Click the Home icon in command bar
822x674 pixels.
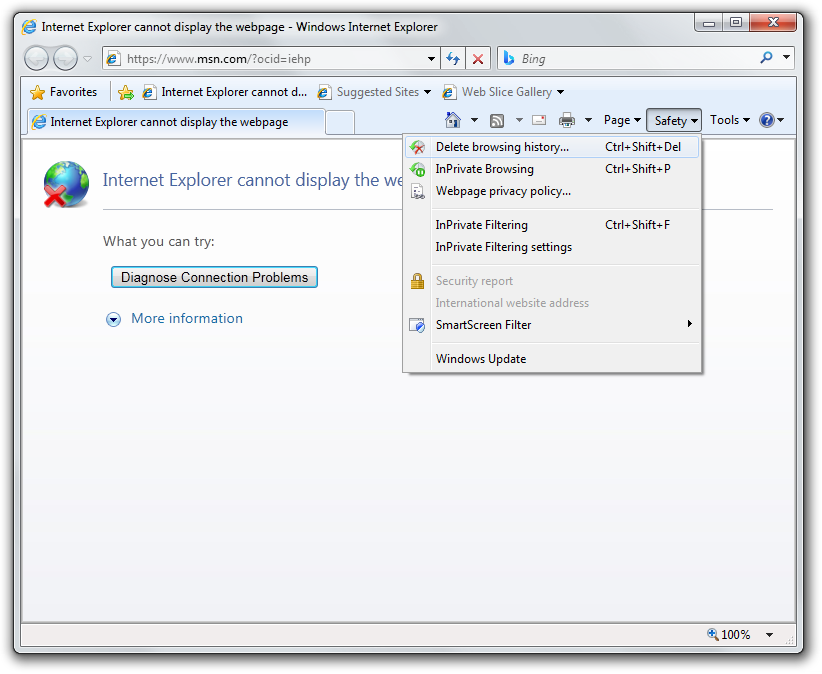[x=453, y=121]
